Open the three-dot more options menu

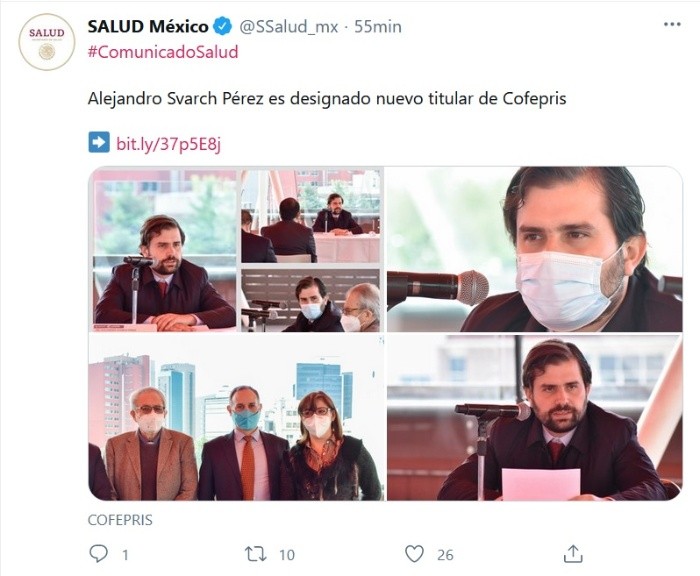(x=672, y=25)
